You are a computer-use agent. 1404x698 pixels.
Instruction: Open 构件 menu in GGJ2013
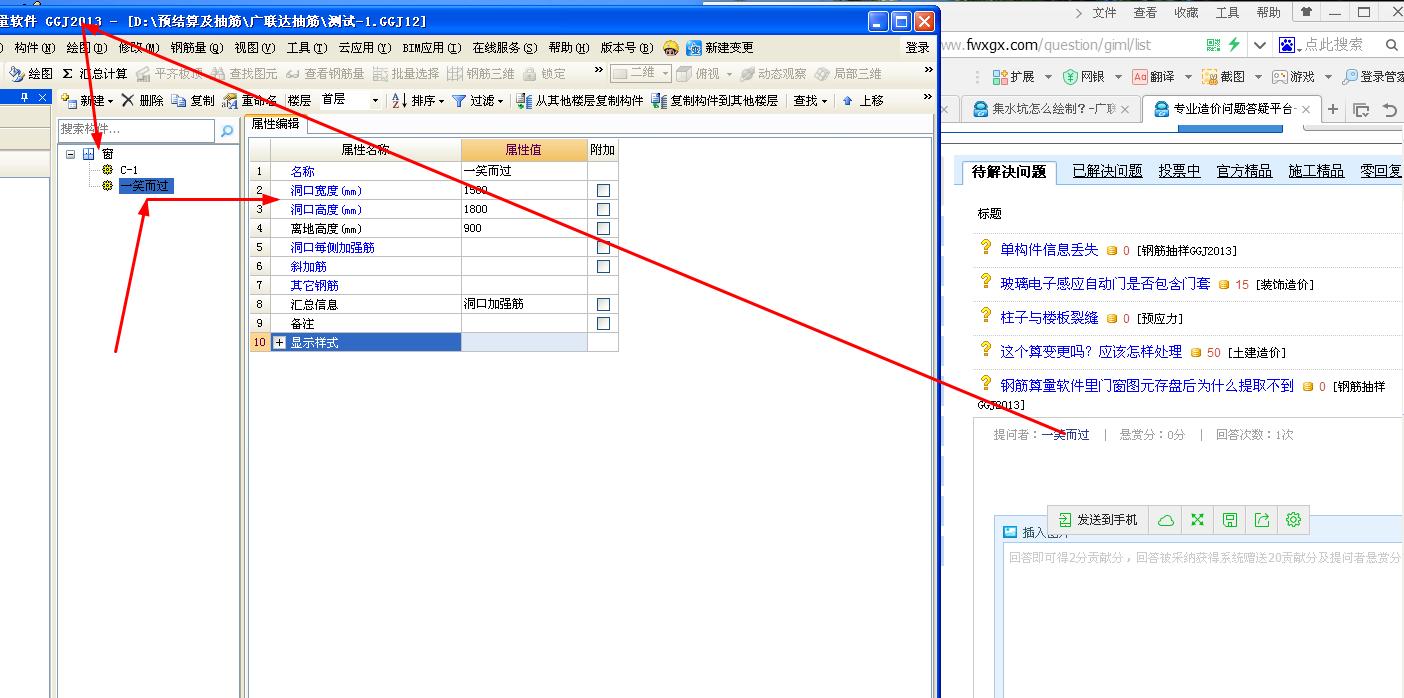(x=35, y=47)
